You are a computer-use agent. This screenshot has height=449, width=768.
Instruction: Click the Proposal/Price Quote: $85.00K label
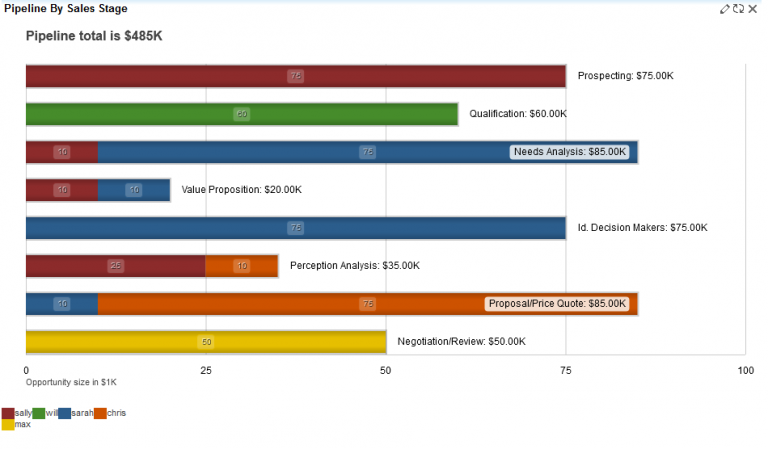[x=557, y=304]
